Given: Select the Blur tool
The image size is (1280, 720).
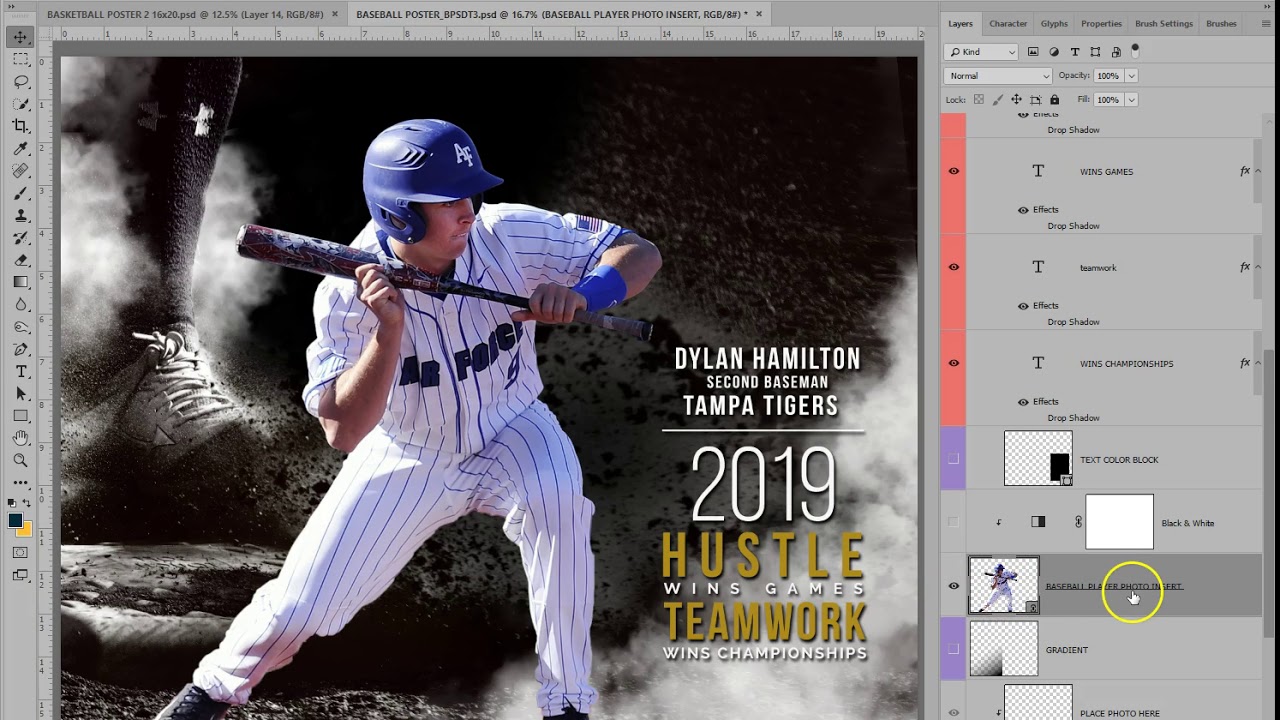Looking at the screenshot, I should (x=20, y=304).
